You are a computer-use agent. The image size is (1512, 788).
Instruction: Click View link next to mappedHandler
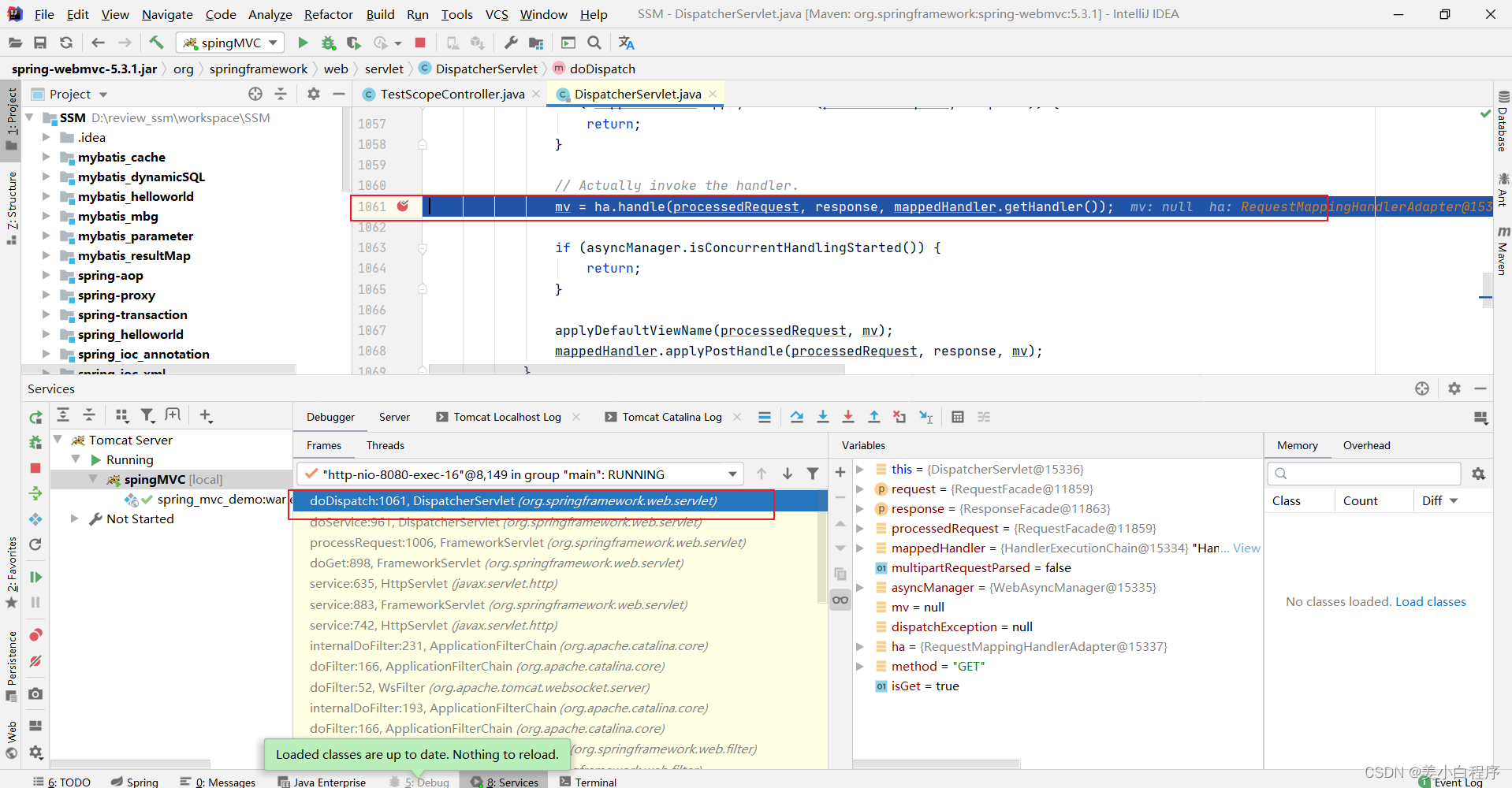pyautogui.click(x=1246, y=548)
